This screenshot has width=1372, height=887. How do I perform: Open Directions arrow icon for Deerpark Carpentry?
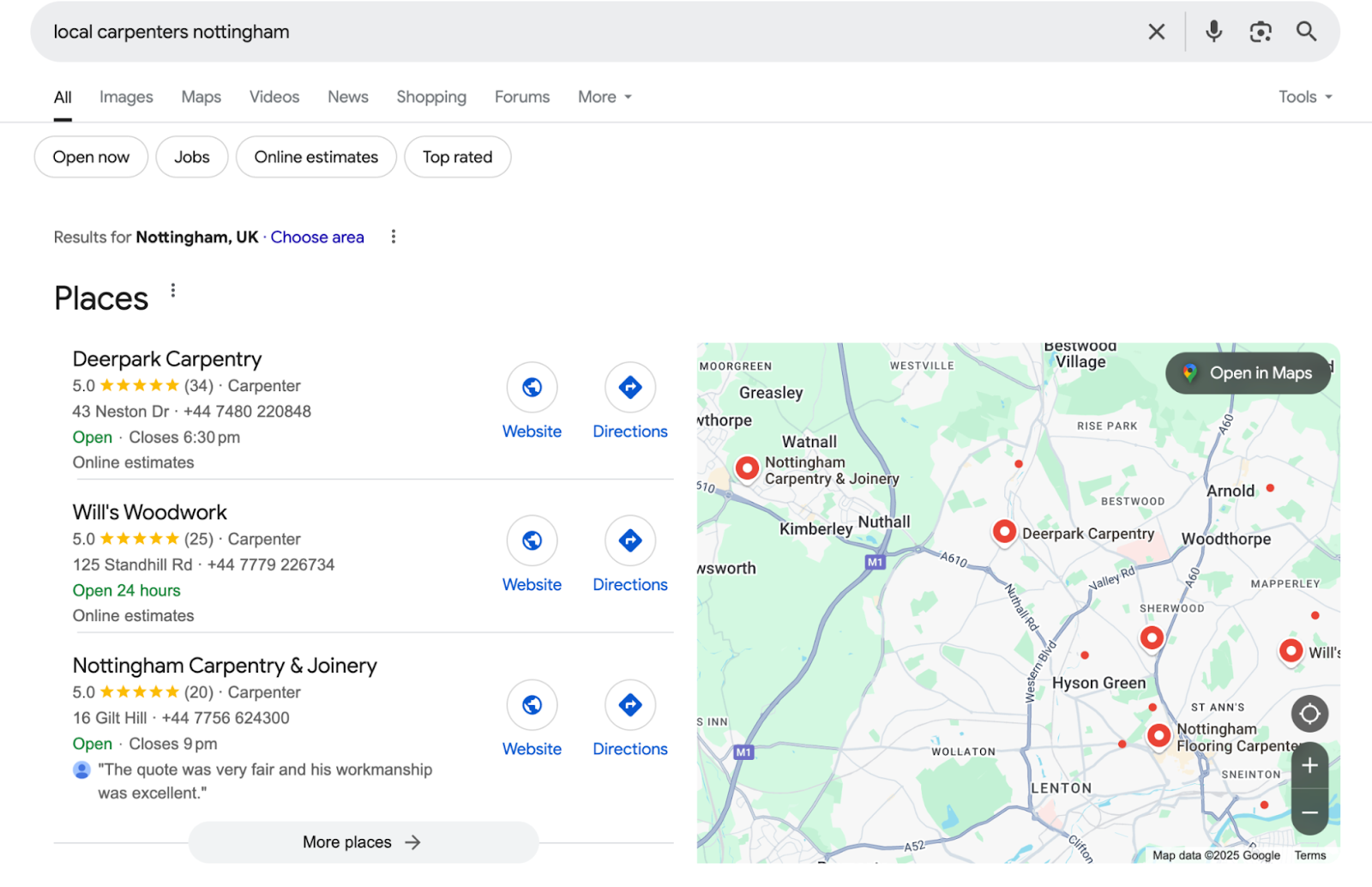[x=630, y=387]
